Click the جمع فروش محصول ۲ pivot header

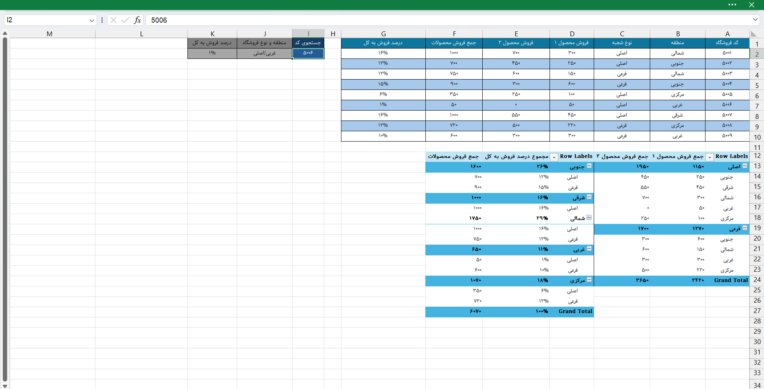pos(622,157)
